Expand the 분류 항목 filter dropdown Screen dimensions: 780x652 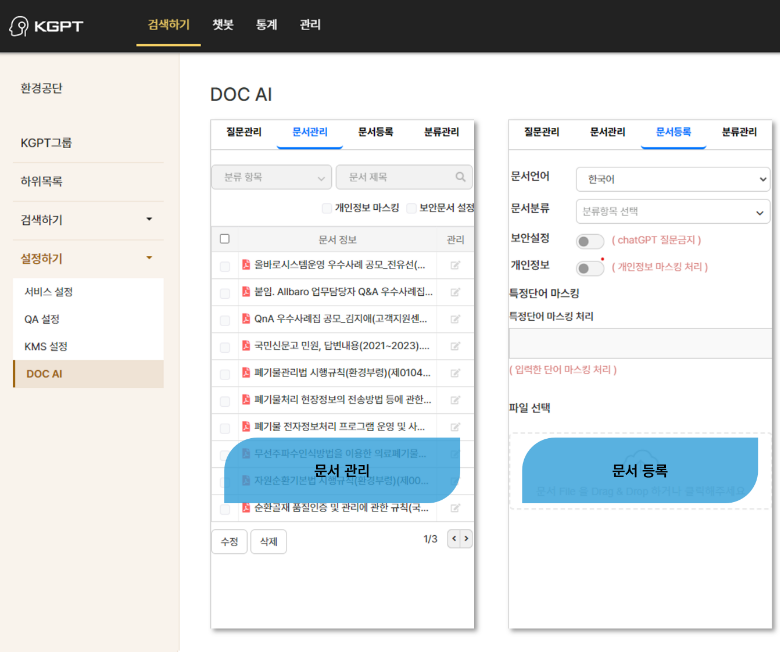[271, 177]
